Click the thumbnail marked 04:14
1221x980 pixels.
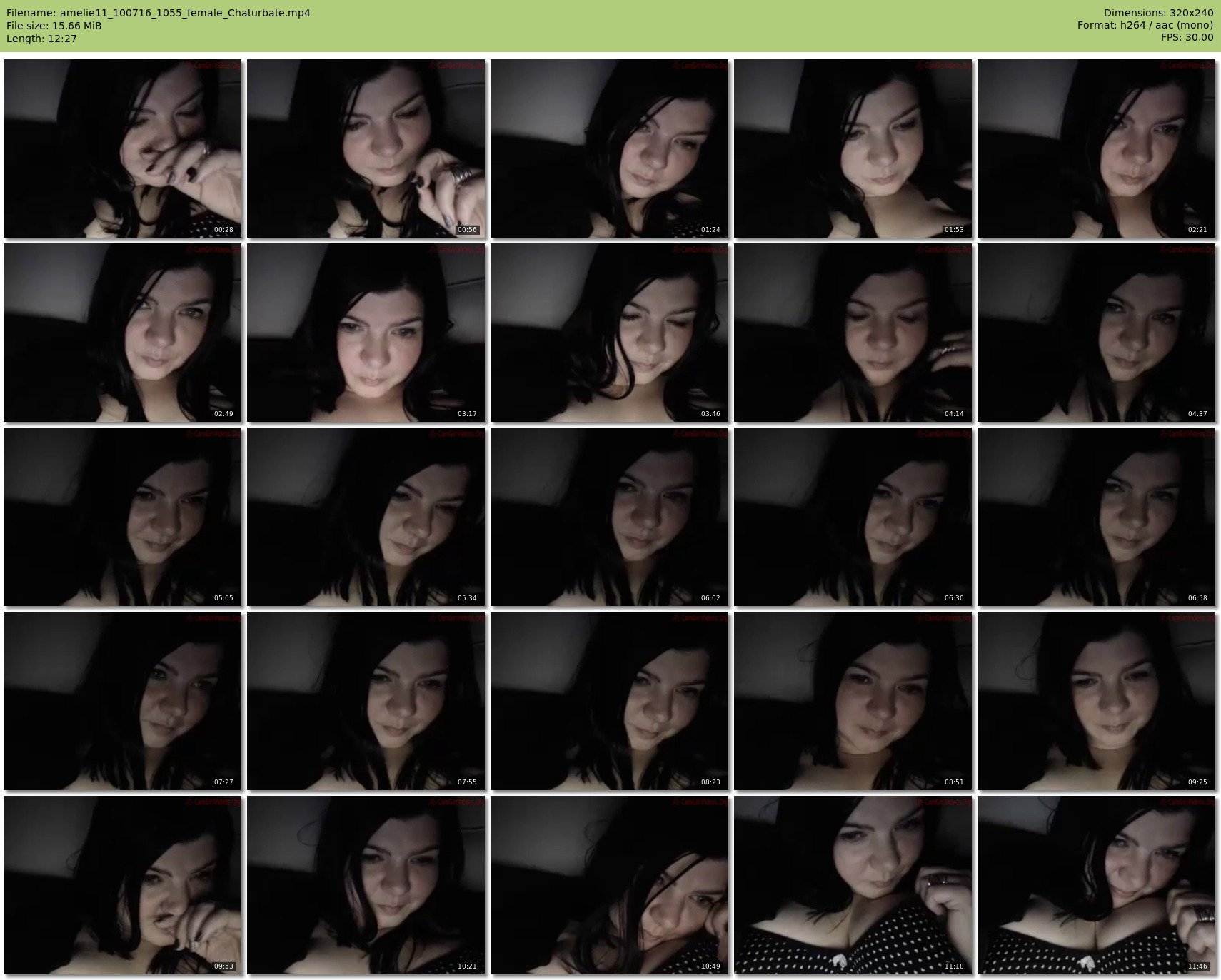click(853, 333)
